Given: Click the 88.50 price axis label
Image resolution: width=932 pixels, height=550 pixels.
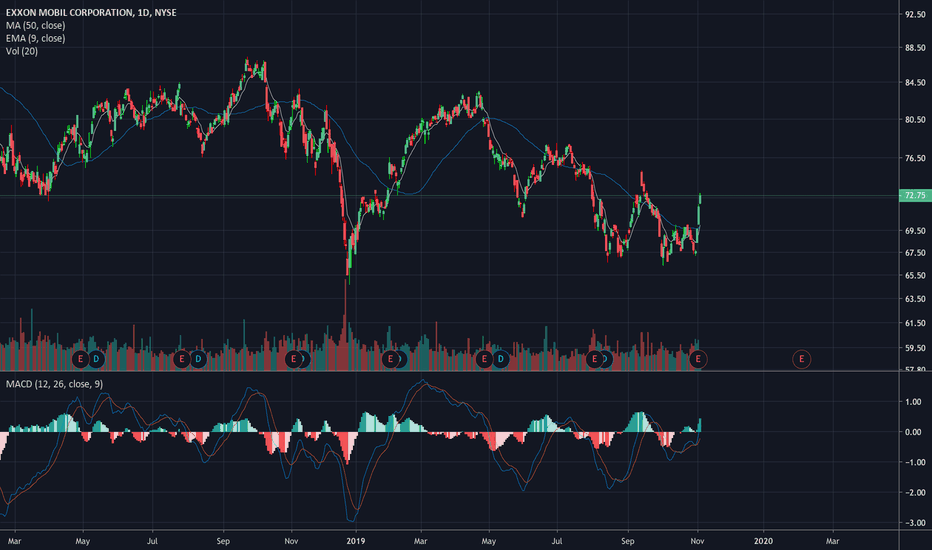Looking at the screenshot, I should click(x=915, y=48).
